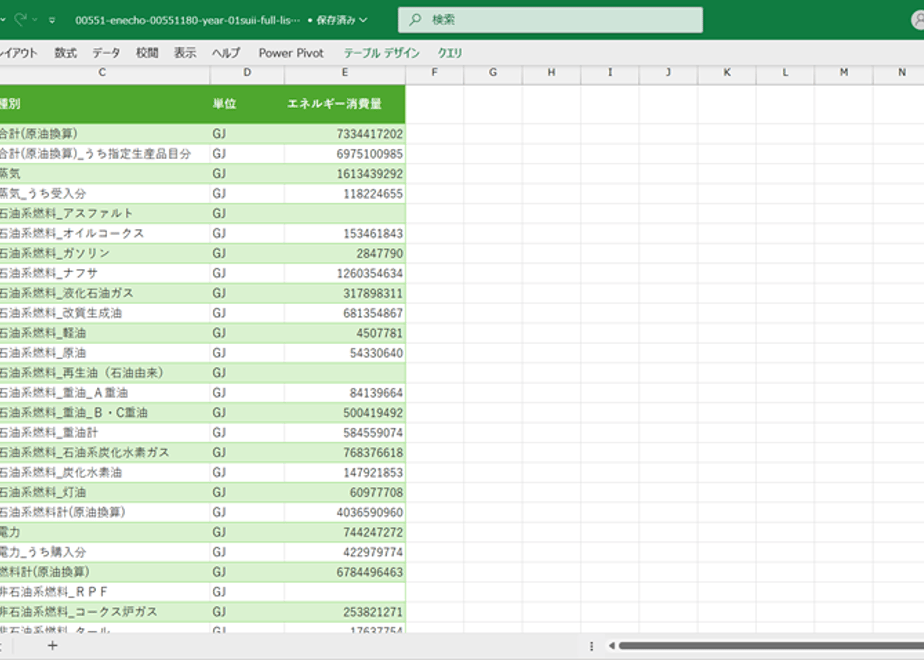The height and width of the screenshot is (660, 924).
Task: Select the cell 石油系燃料_再生油（石油由来）
Action: pos(104,373)
